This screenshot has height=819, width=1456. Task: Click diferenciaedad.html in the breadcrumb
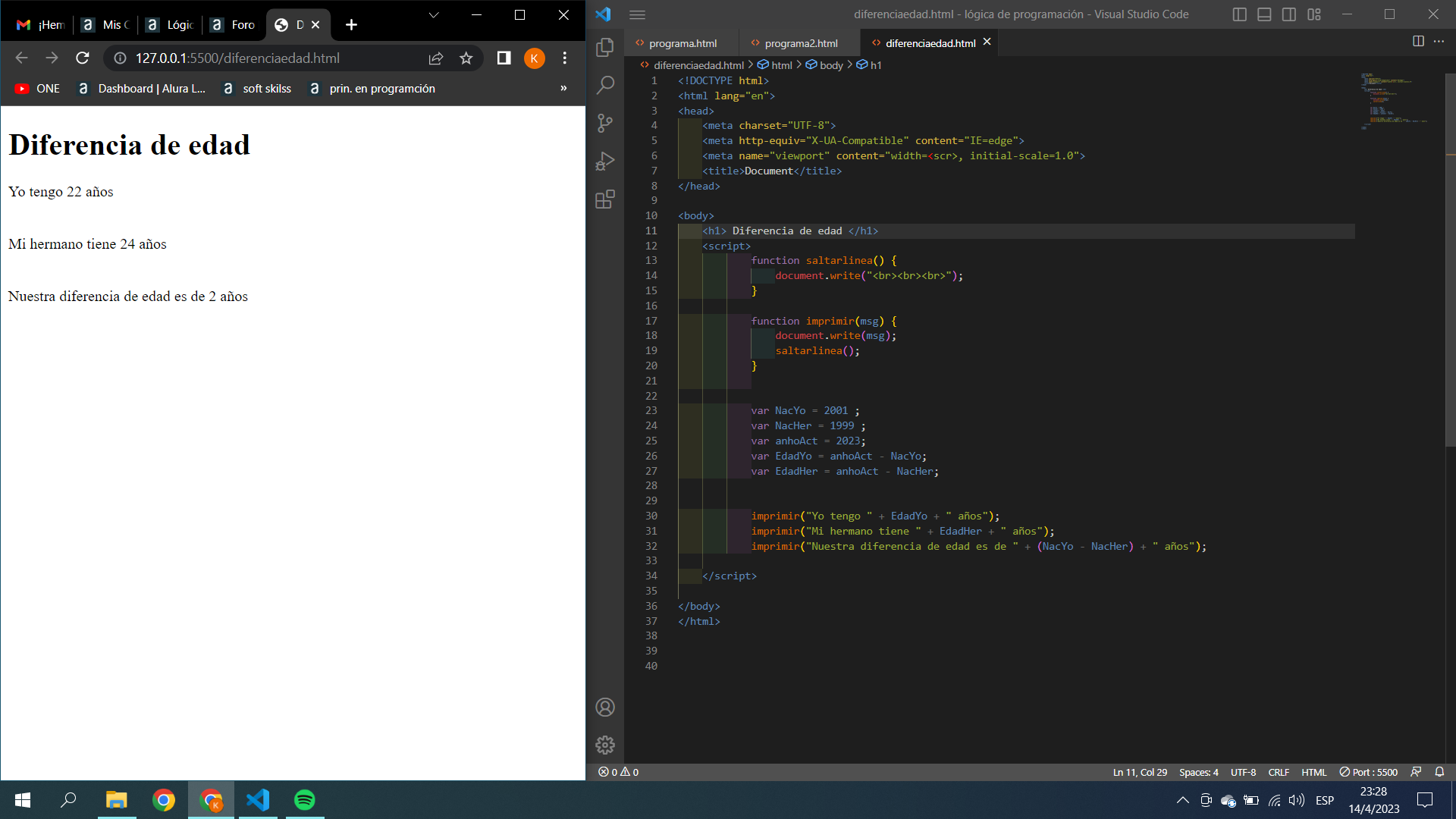click(698, 65)
